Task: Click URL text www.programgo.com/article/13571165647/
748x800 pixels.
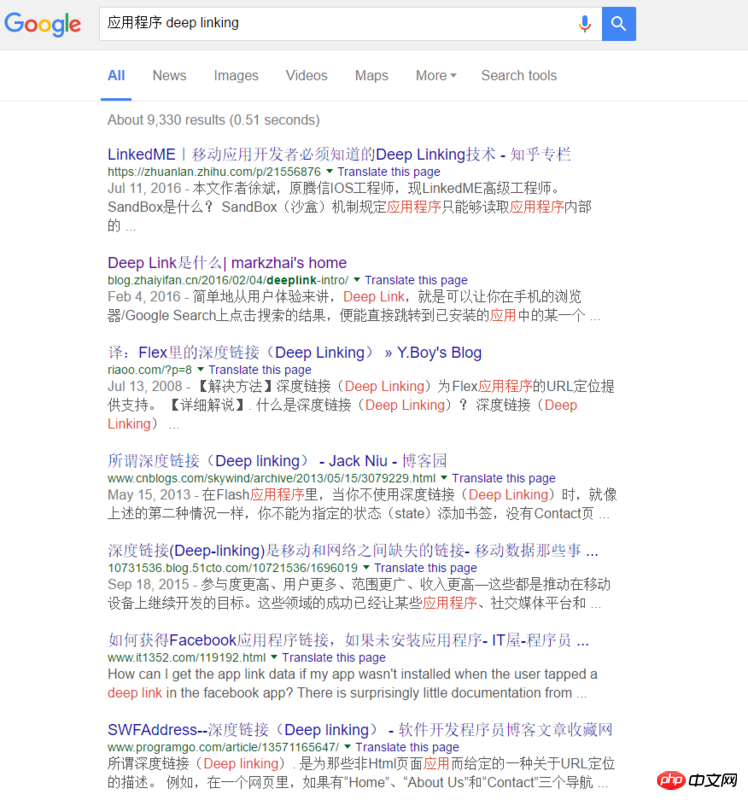Action: click(x=223, y=747)
